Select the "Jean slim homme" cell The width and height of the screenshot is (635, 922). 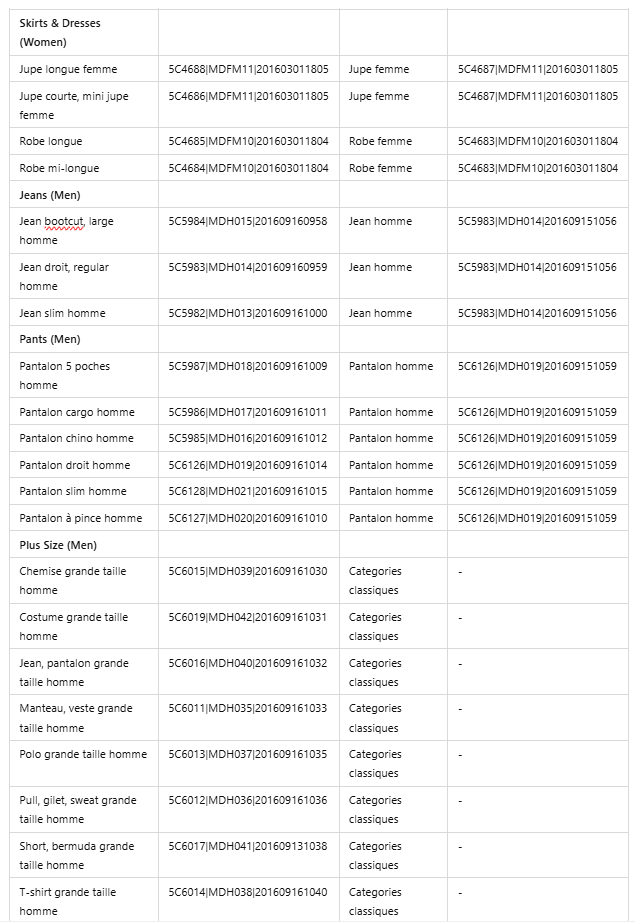[62, 313]
